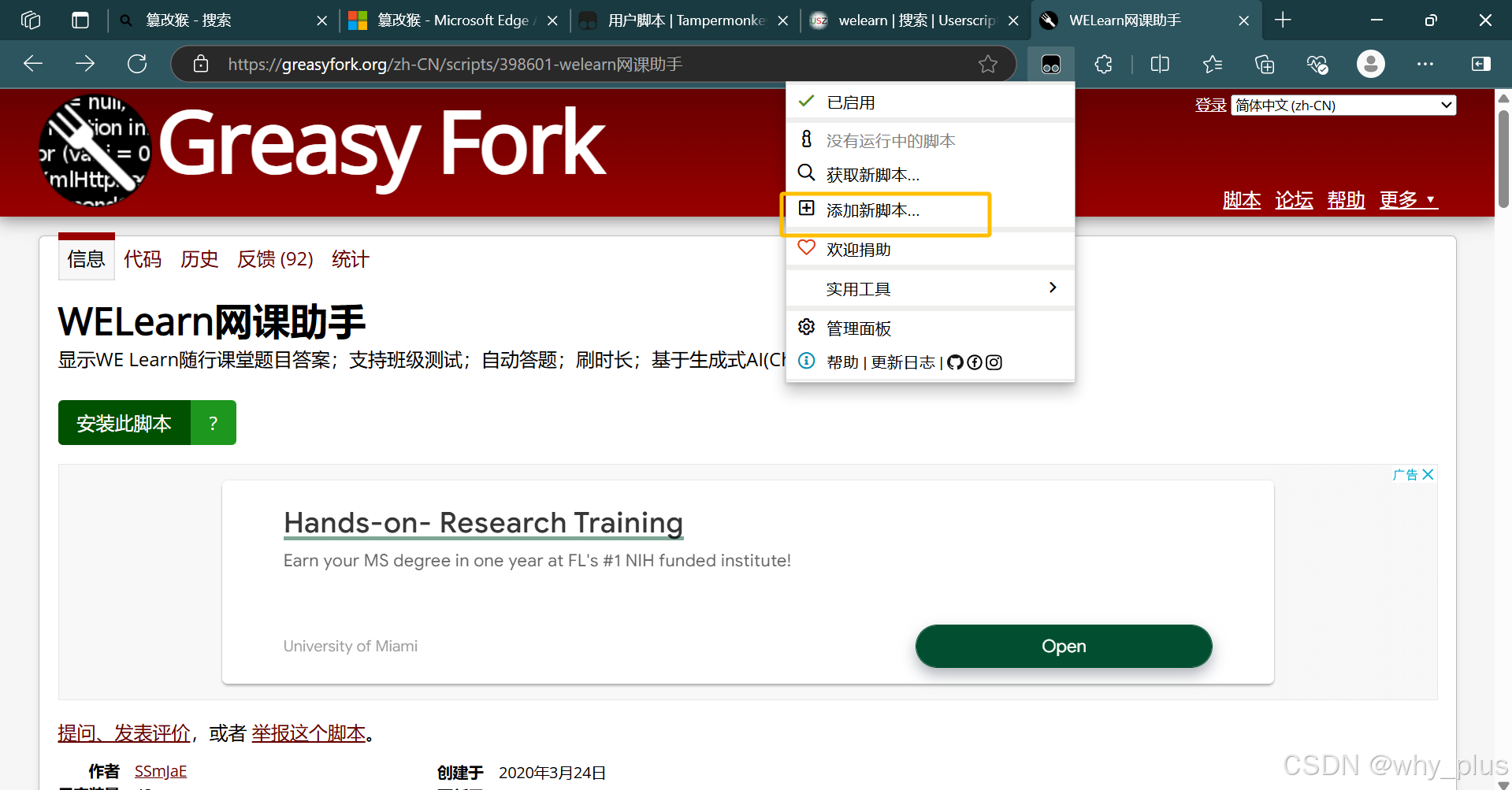Image resolution: width=1512 pixels, height=790 pixels.
Task: Click 提问、发表评价 link
Action: coord(124,733)
